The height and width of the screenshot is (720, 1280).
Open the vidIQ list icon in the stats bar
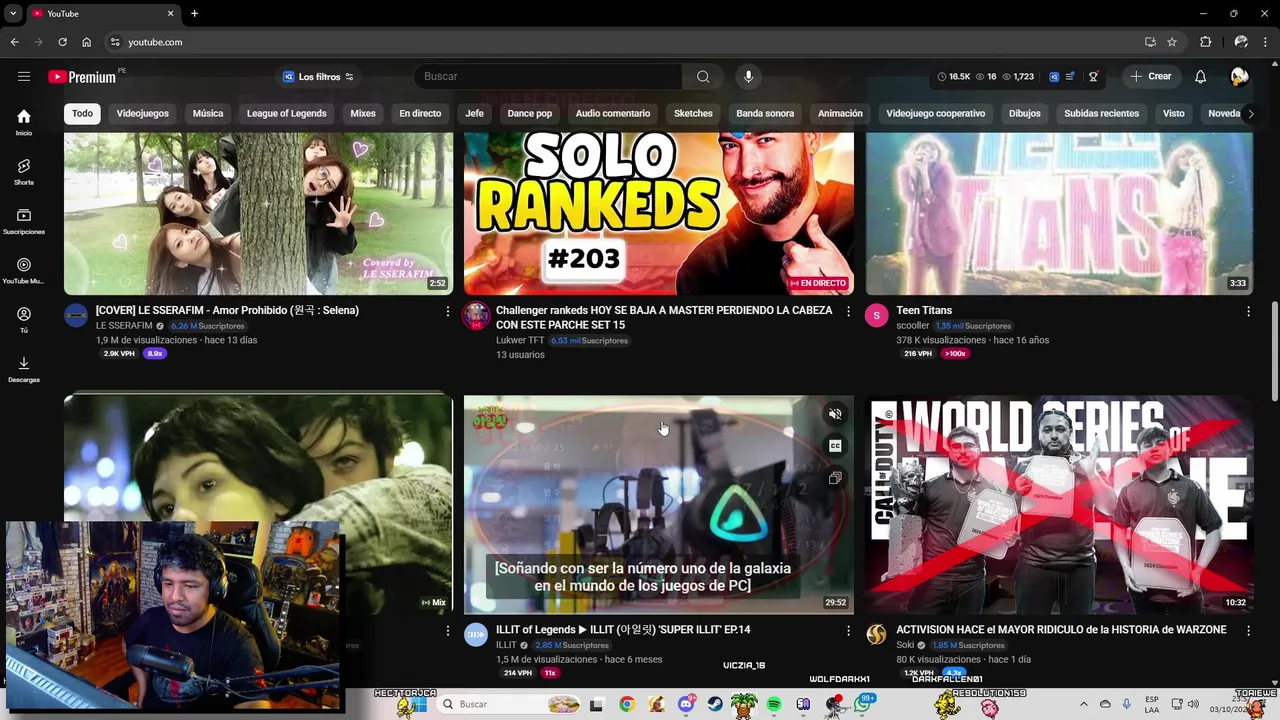click(1070, 77)
